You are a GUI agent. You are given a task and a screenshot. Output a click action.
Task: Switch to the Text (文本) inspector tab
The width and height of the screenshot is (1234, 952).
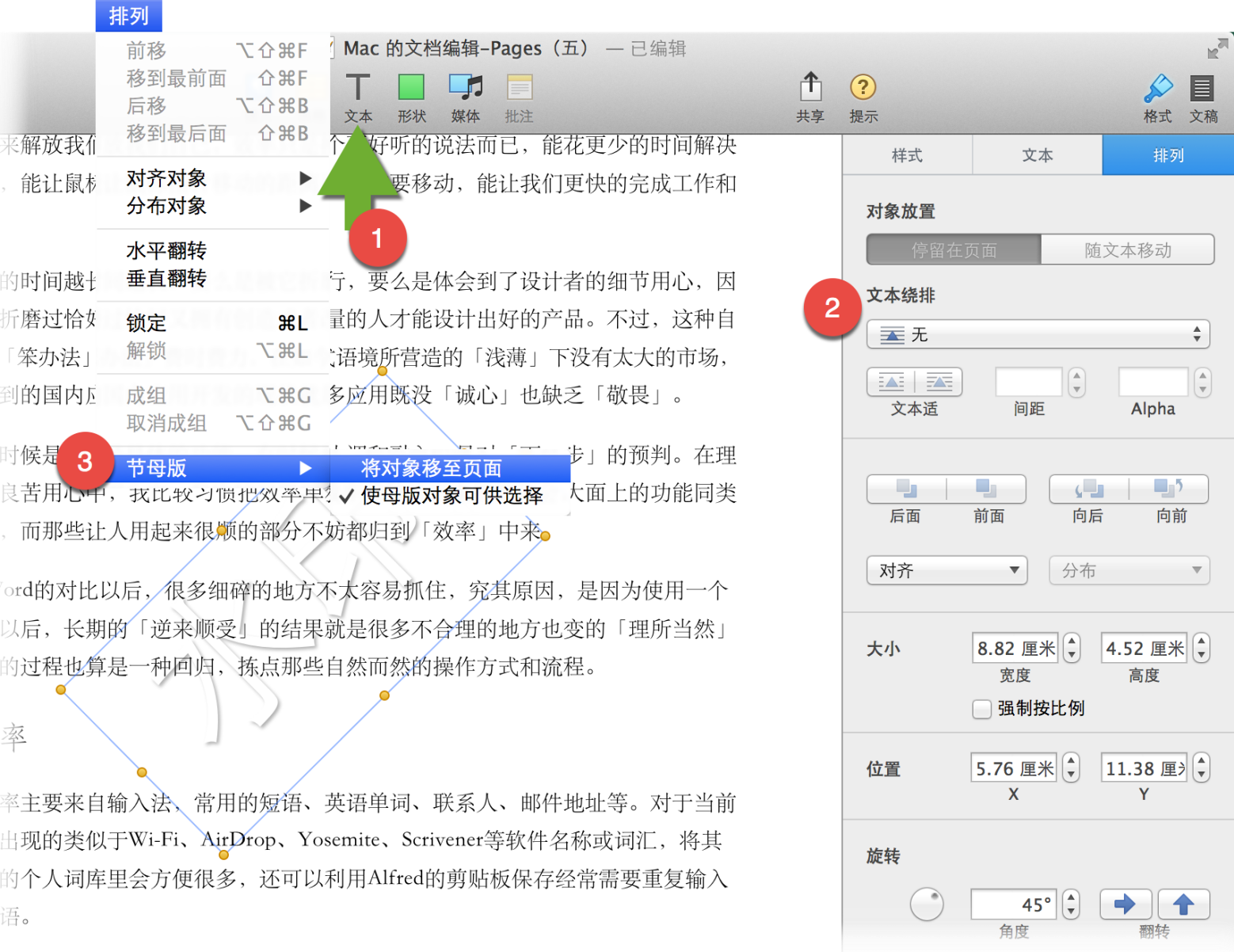tap(1038, 155)
